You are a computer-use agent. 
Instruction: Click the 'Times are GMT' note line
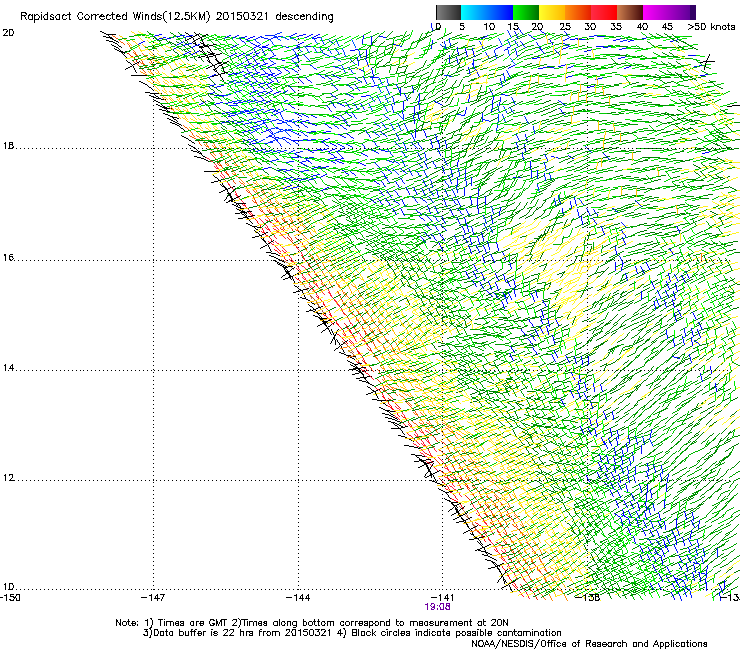(x=312, y=623)
